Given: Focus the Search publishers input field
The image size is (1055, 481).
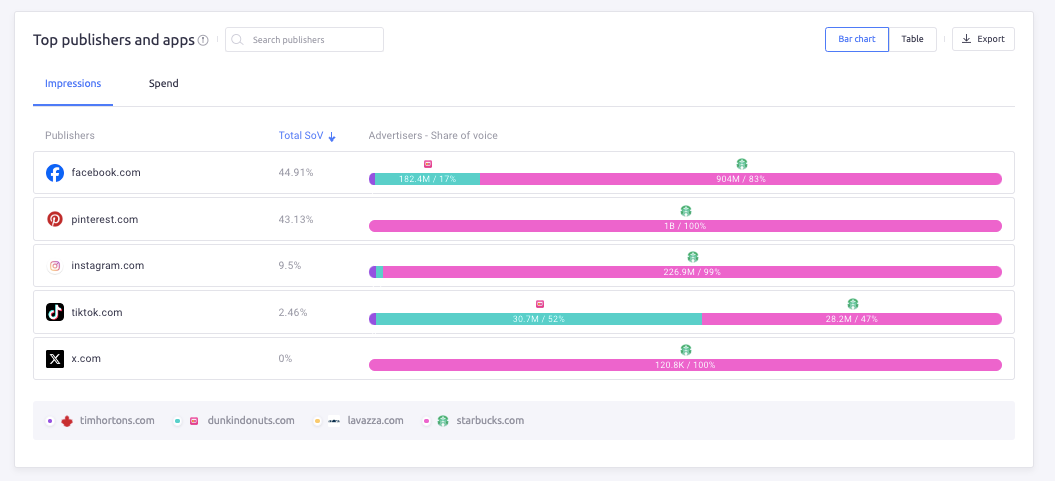Looking at the screenshot, I should click(304, 40).
